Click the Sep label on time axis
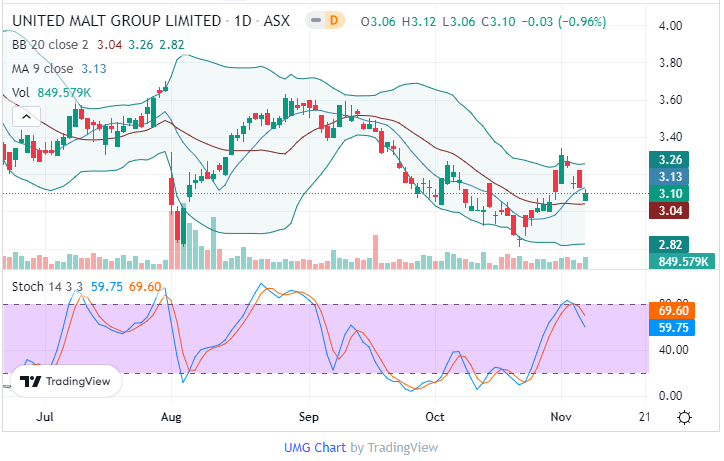 (x=308, y=416)
